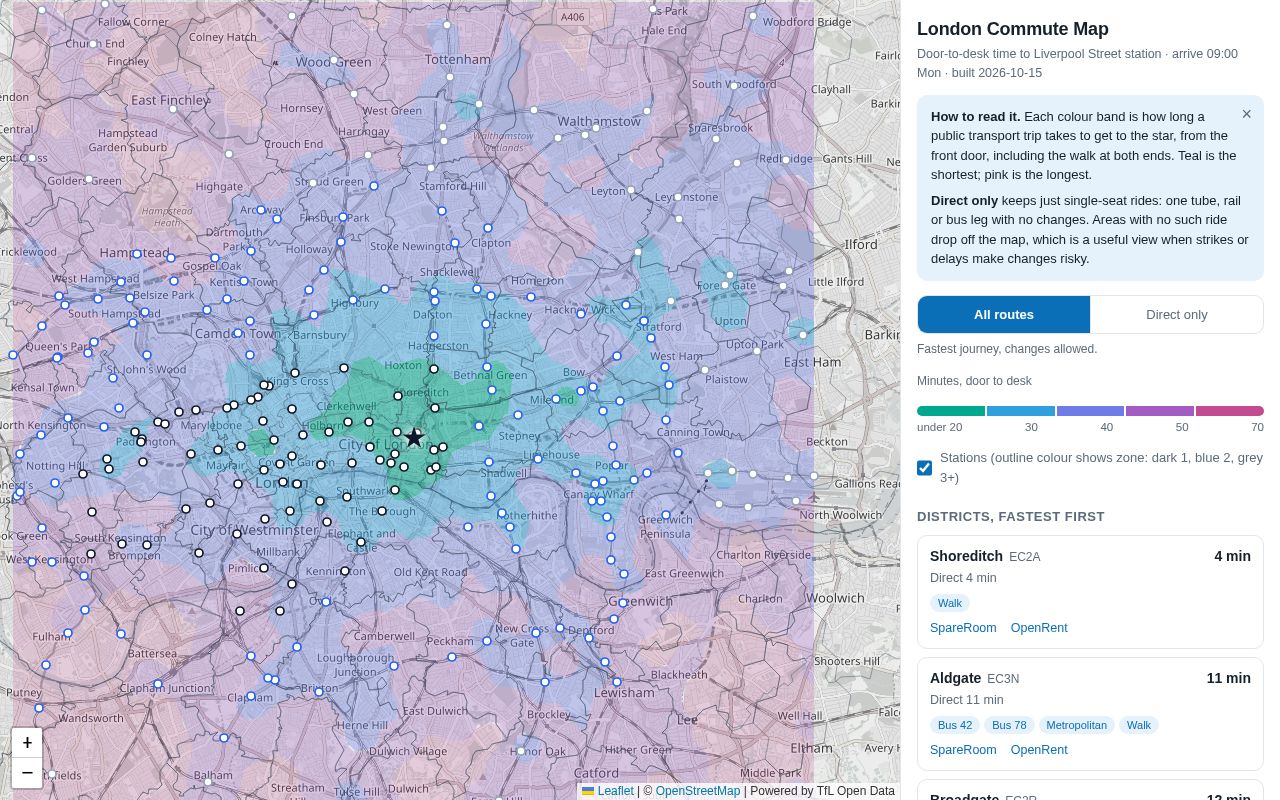Click the Camden Town label on the map
The width and height of the screenshot is (1280, 800).
pyautogui.click(x=237, y=333)
